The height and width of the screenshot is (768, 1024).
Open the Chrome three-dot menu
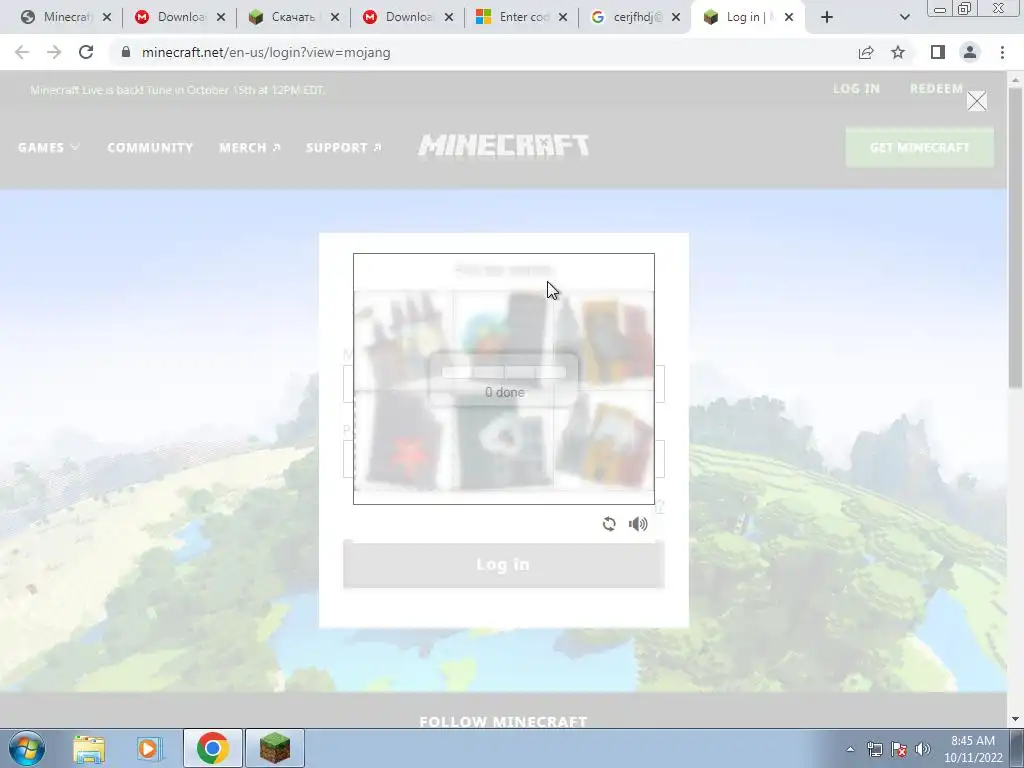(x=1002, y=52)
